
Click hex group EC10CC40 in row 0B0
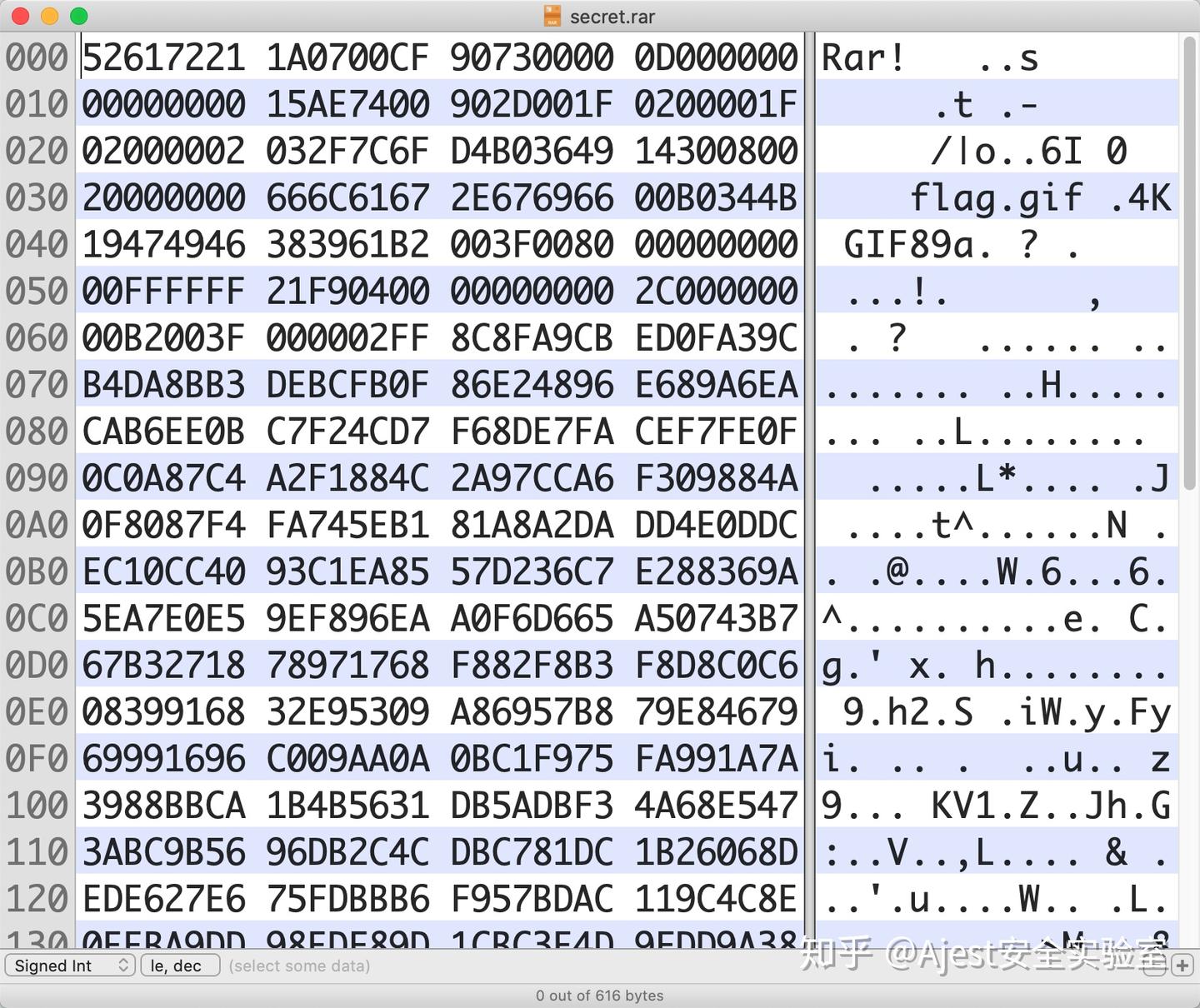click(x=163, y=571)
